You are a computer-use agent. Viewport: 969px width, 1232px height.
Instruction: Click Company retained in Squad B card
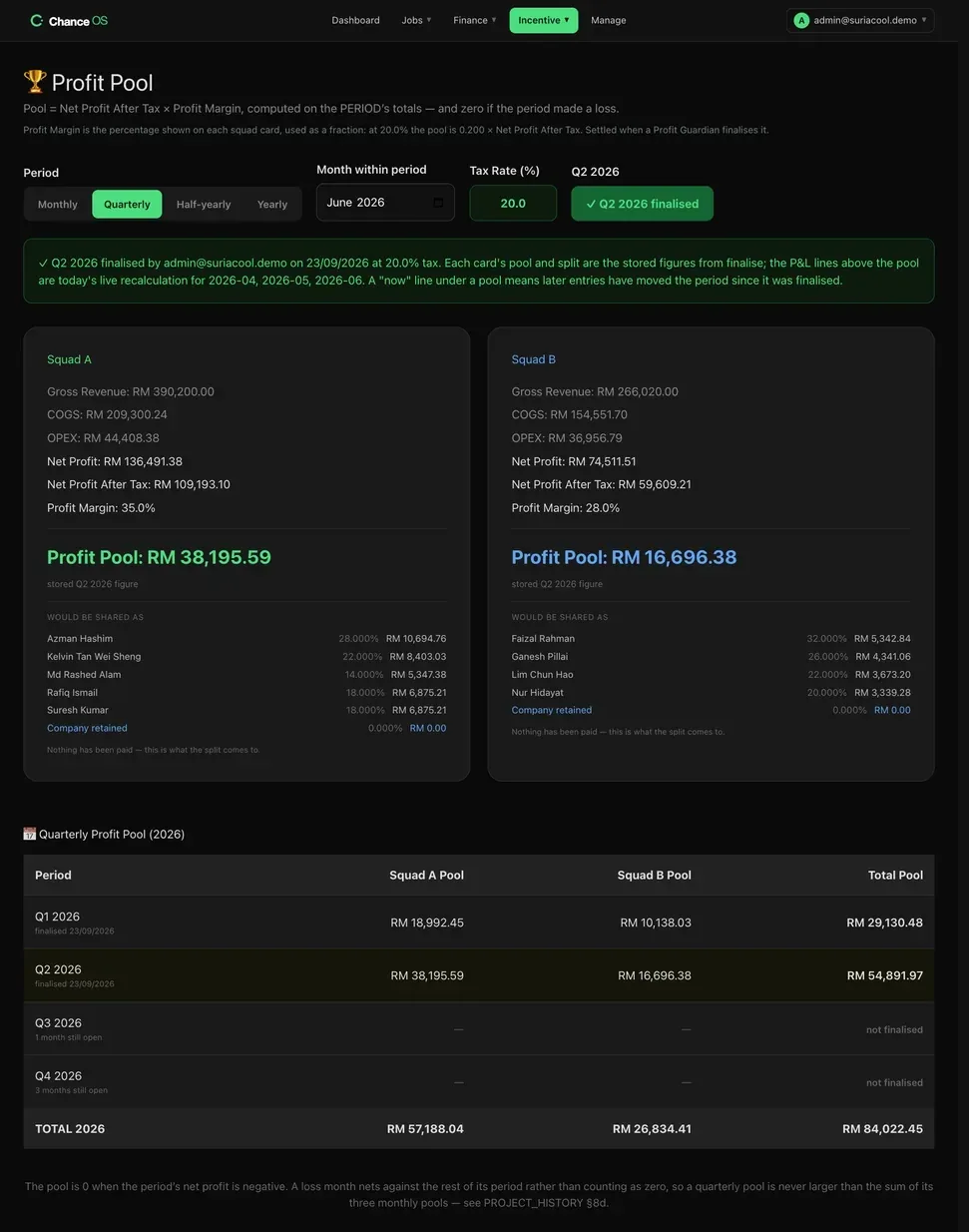(552, 710)
